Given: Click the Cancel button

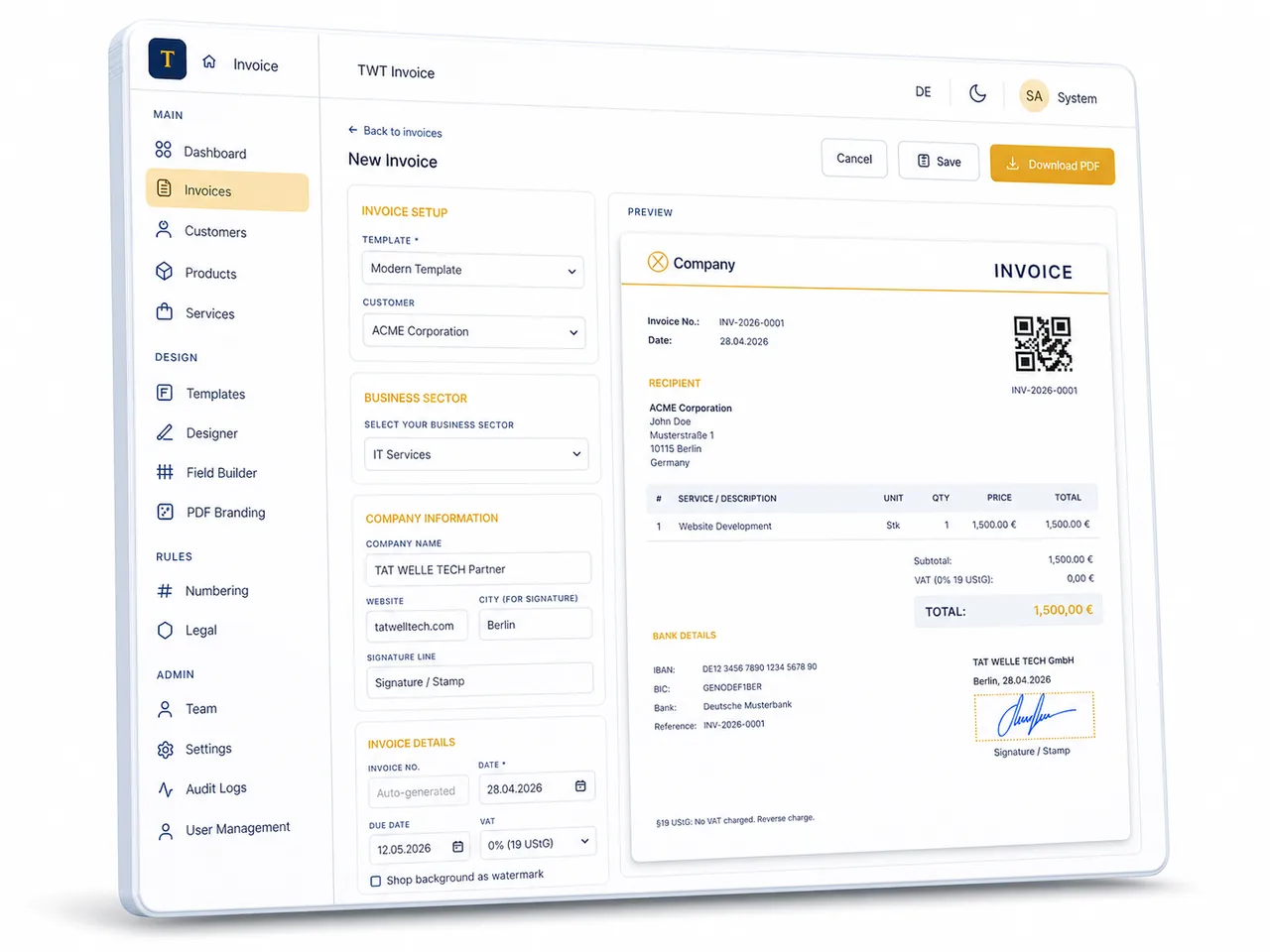Looking at the screenshot, I should coord(854,159).
